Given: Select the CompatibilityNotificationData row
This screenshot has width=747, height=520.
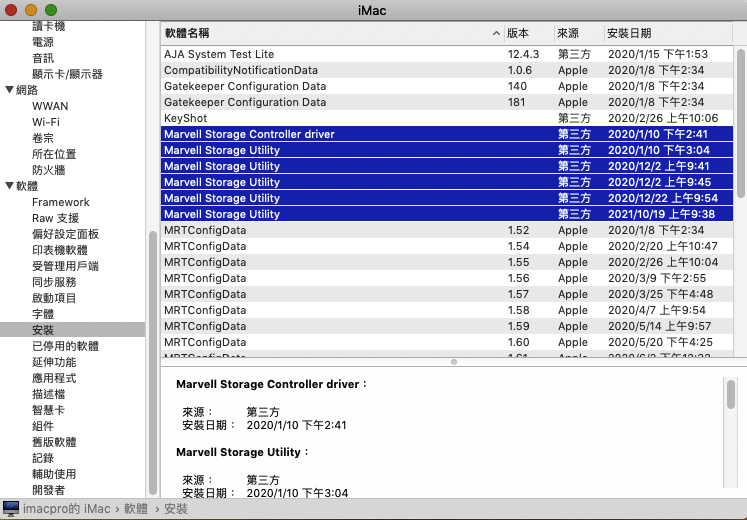Looking at the screenshot, I should tap(447, 70).
